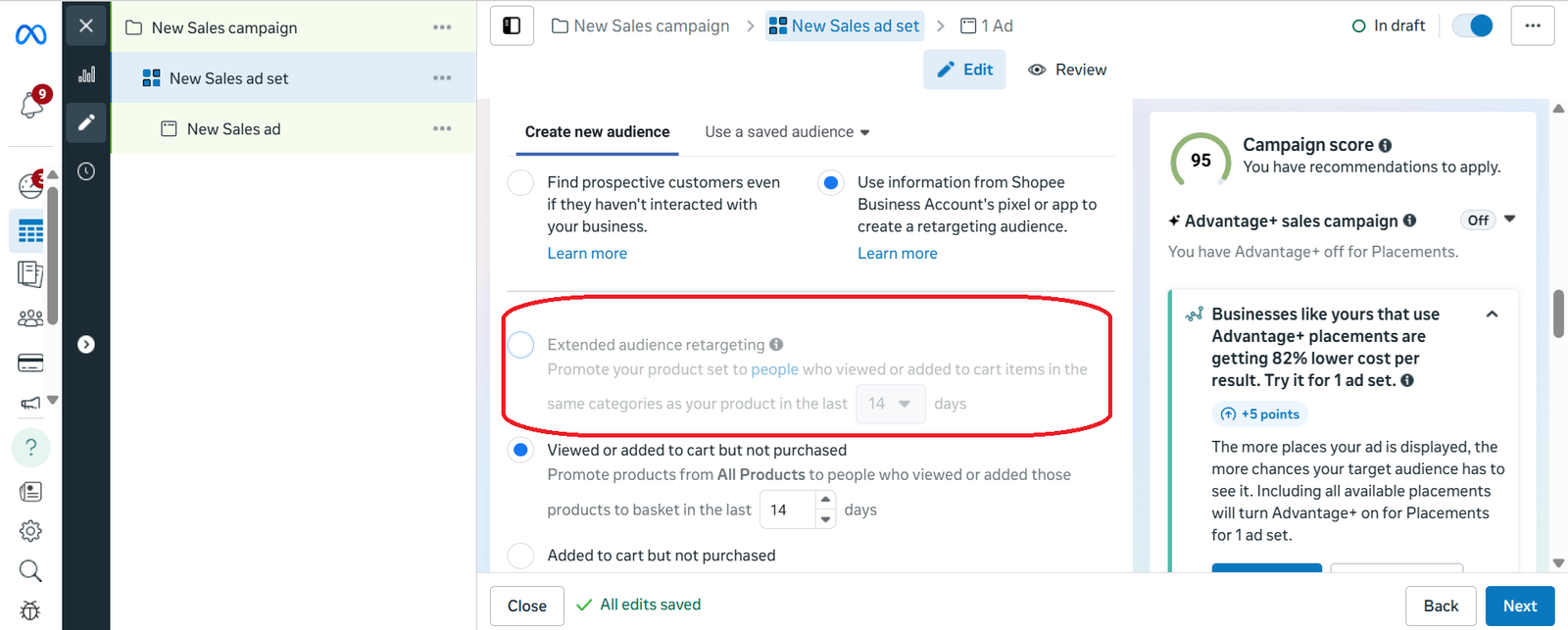This screenshot has width=1568, height=630.
Task: Click the help question mark icon
Action: pos(30,448)
